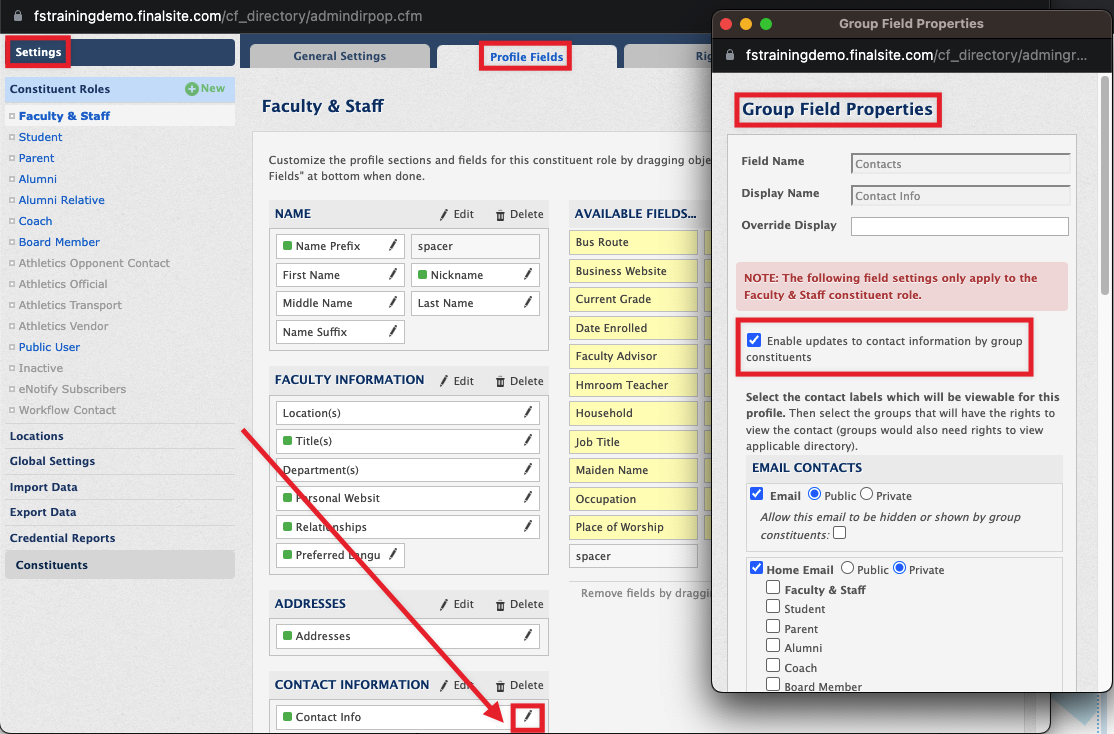Select the Alumni Relative constituent role
This screenshot has width=1114, height=734.
(x=61, y=200)
